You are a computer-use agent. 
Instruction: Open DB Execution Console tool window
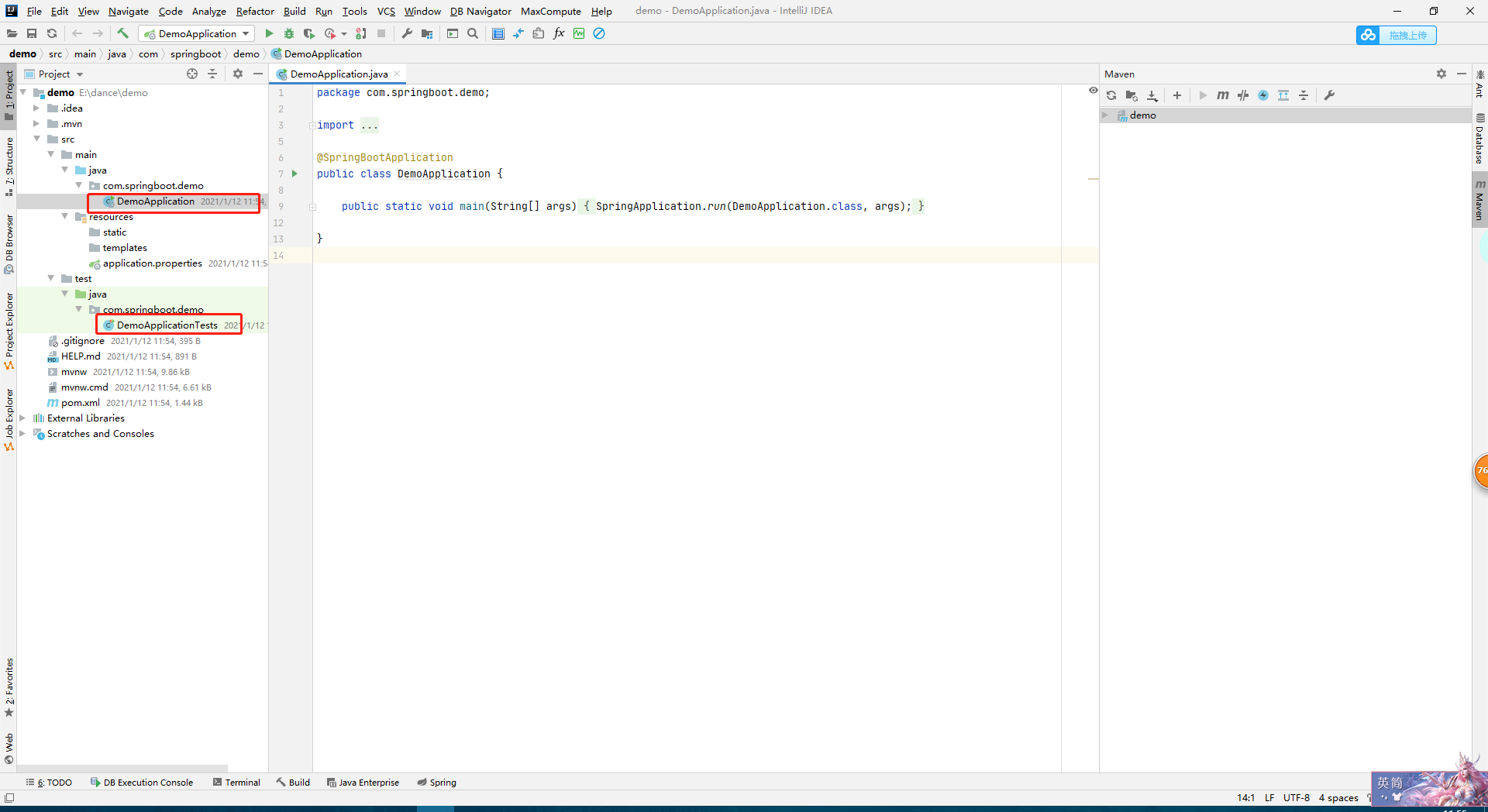142,783
